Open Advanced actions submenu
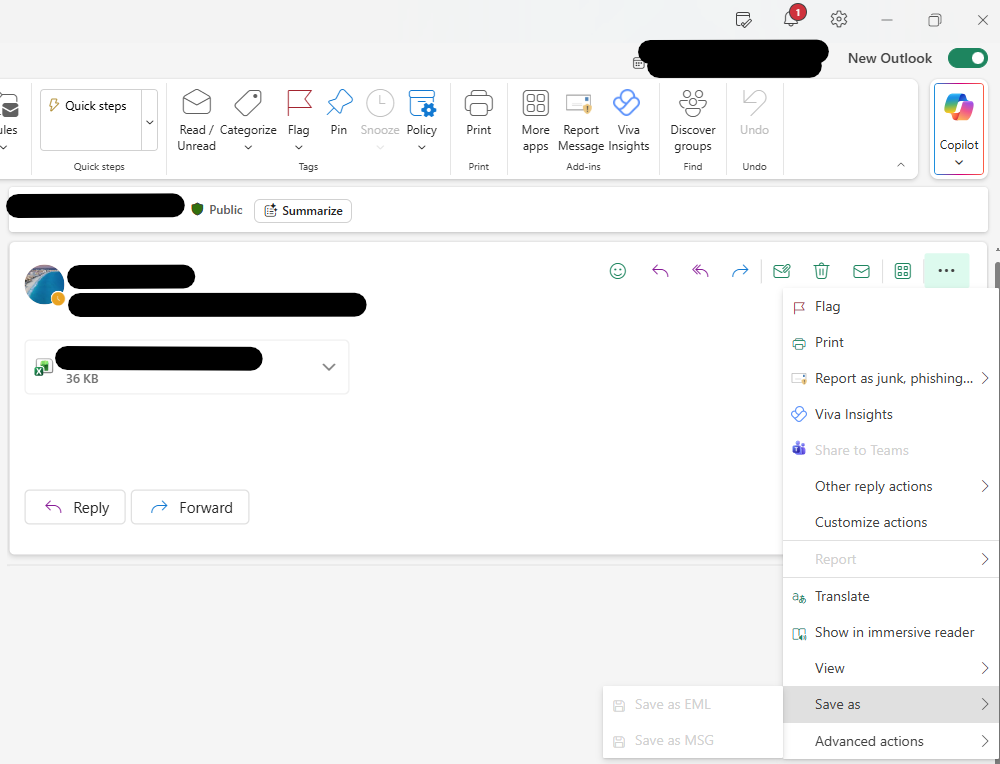Screen dimensions: 1000x764 (891, 741)
